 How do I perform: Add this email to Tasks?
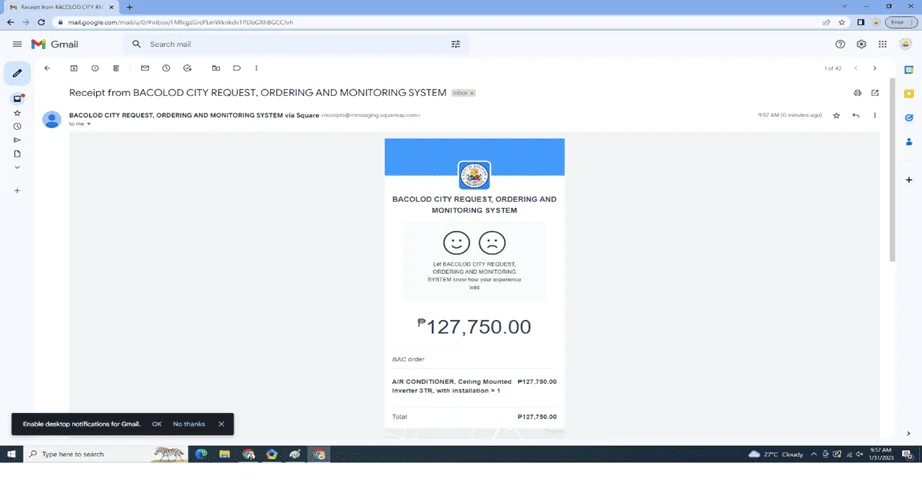[187, 68]
